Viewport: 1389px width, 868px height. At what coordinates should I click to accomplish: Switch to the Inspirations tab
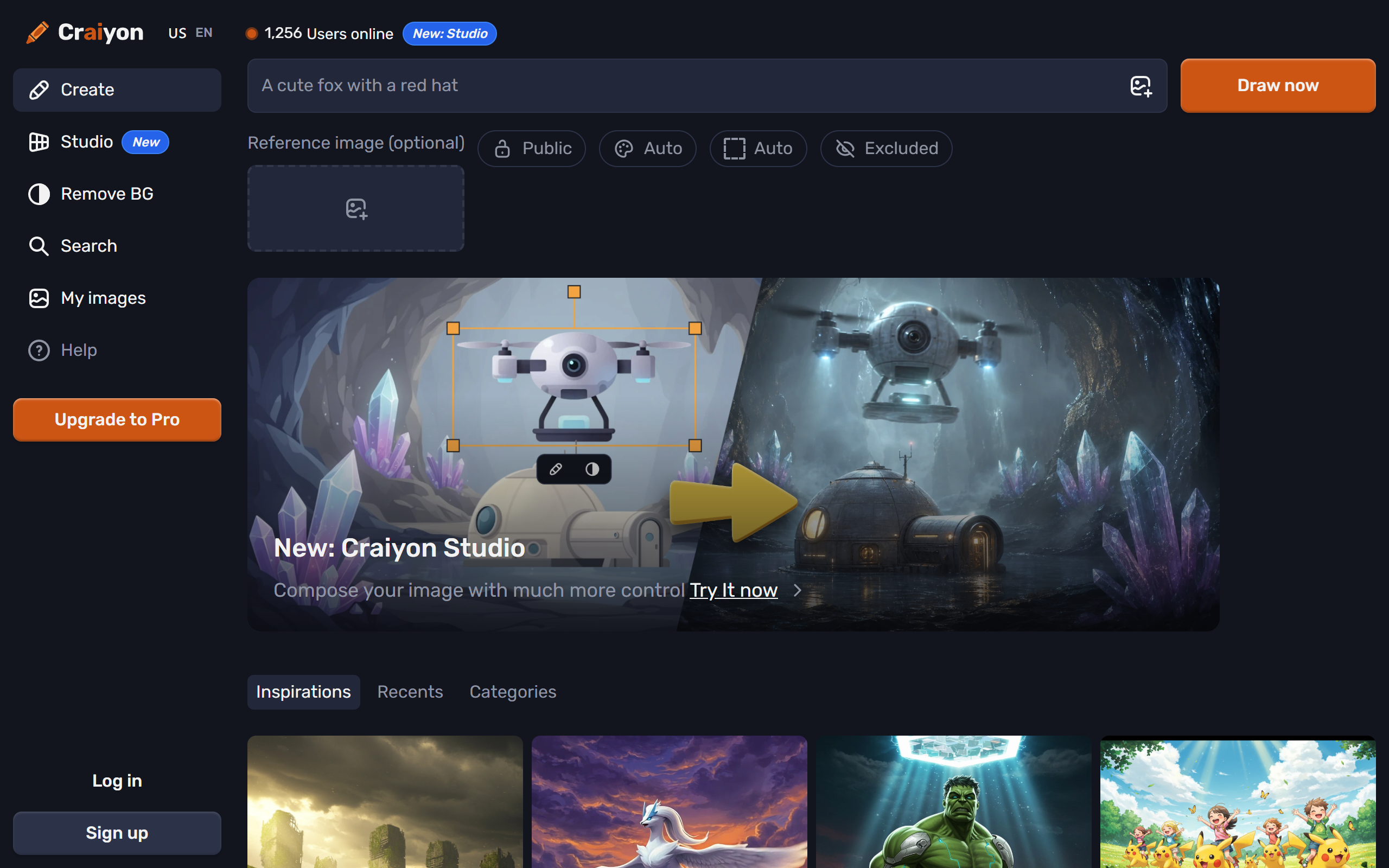tap(304, 692)
